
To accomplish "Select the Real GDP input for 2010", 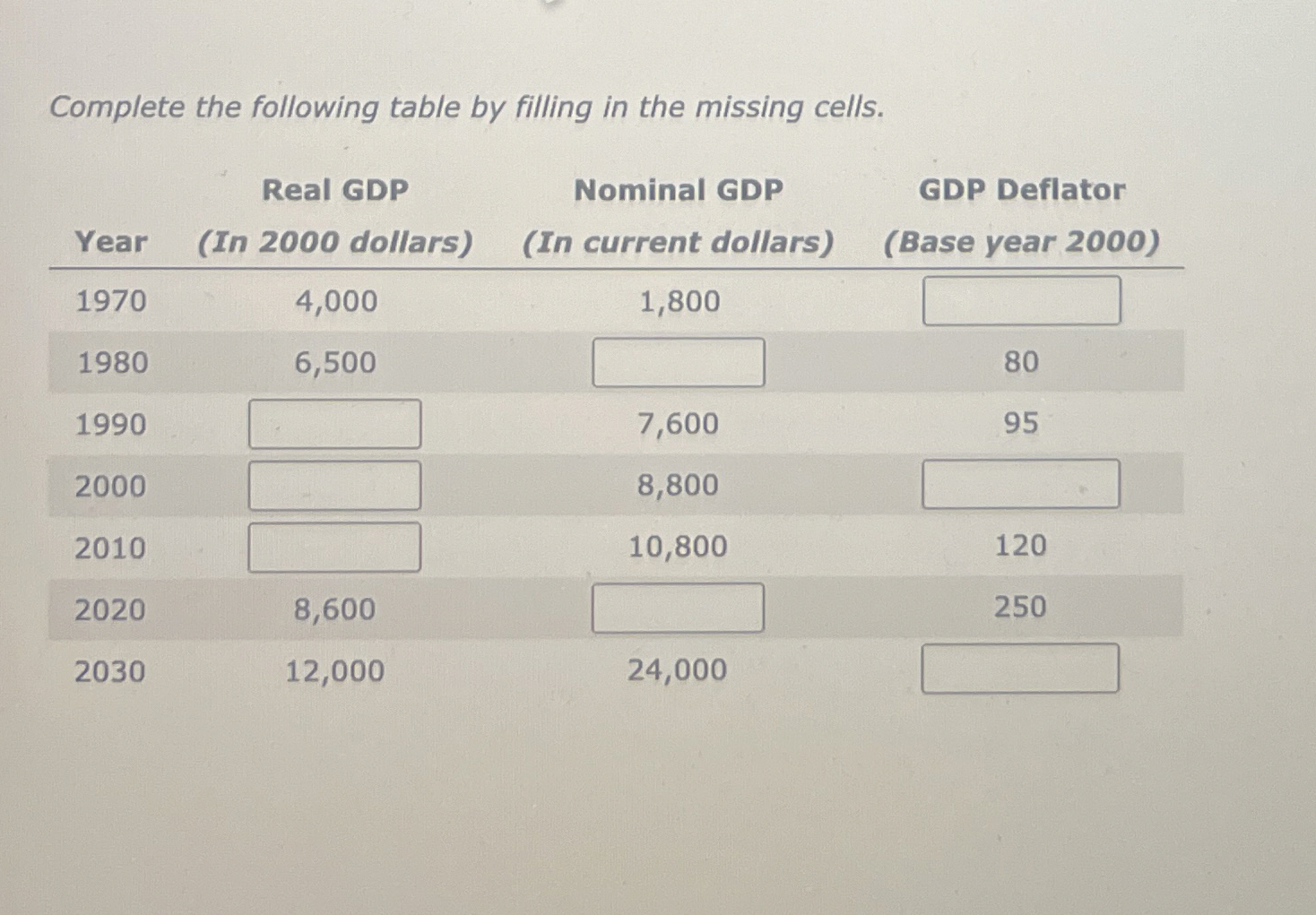I will (x=334, y=547).
